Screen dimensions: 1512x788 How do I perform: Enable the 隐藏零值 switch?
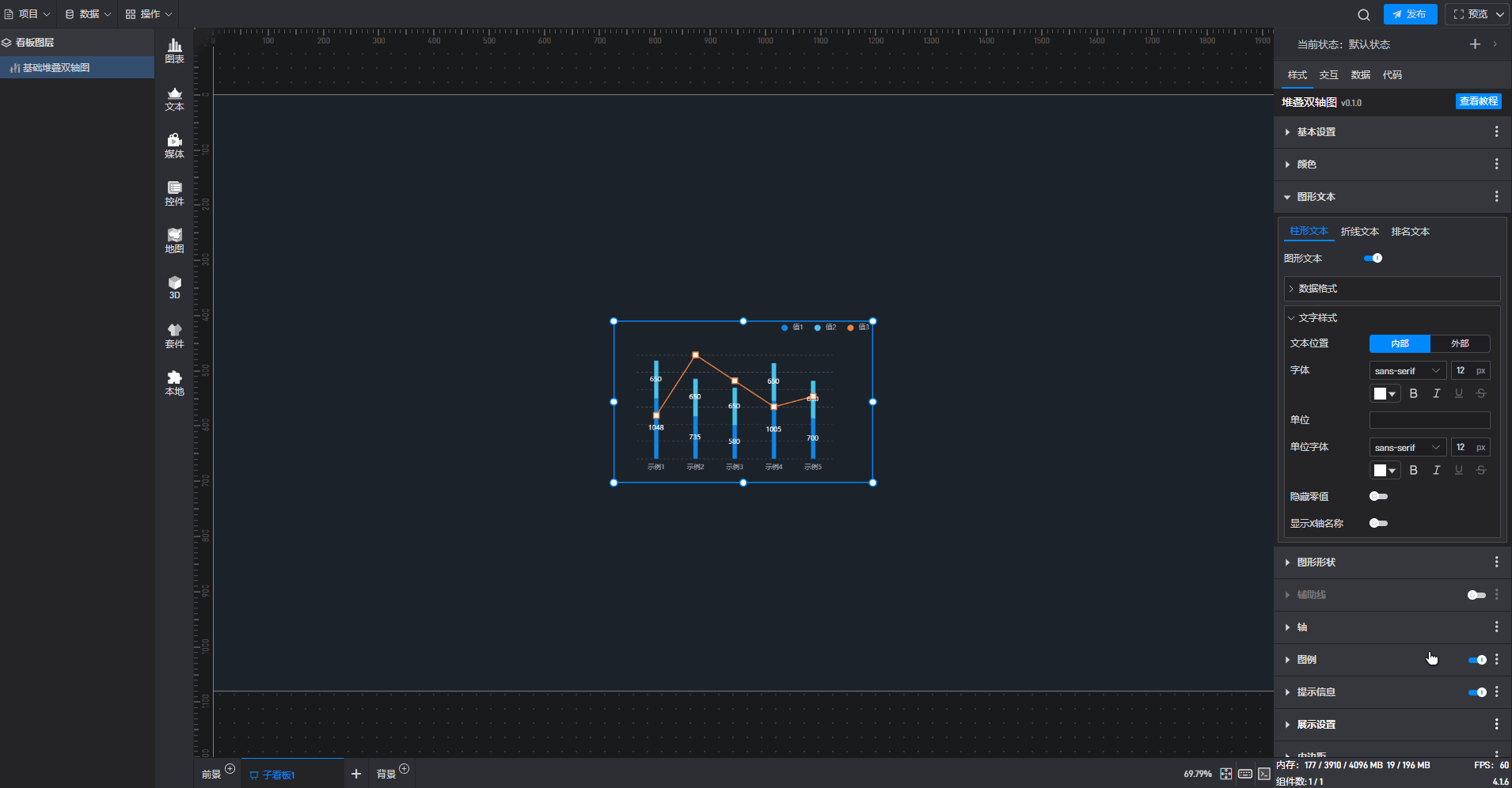[1378, 496]
